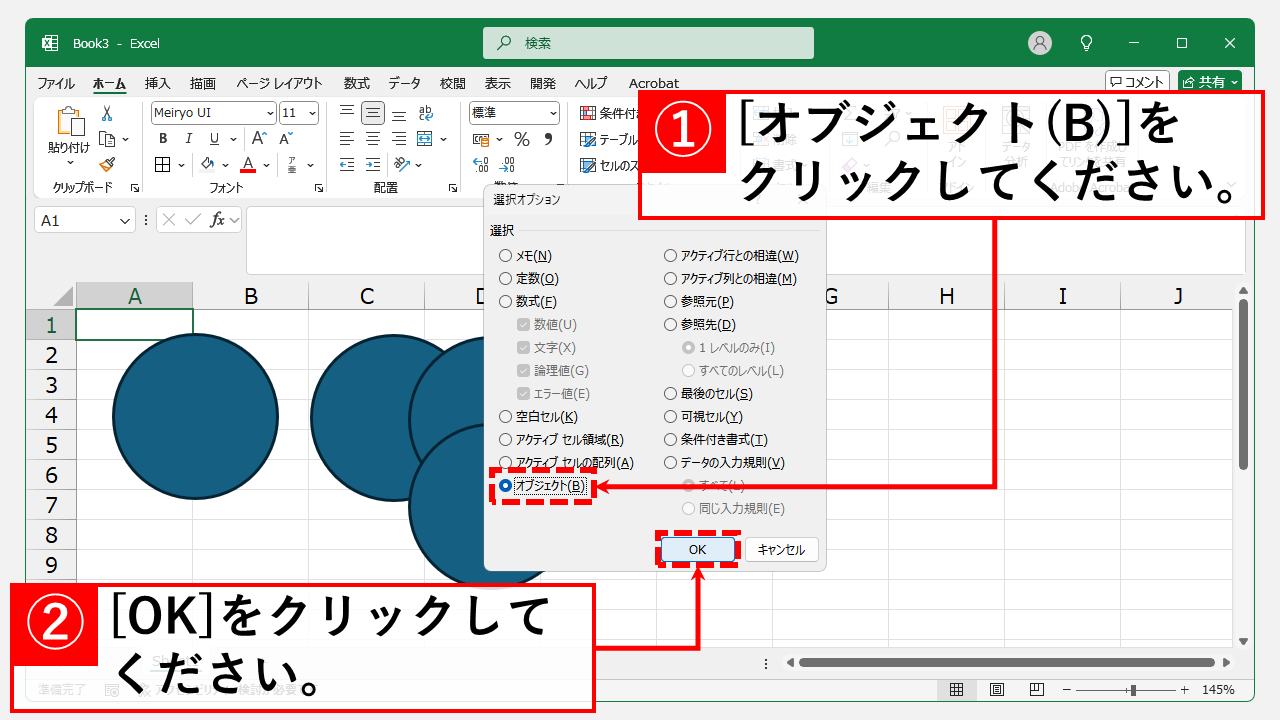
Task: Increase font size with larger A icon
Action: click(258, 139)
